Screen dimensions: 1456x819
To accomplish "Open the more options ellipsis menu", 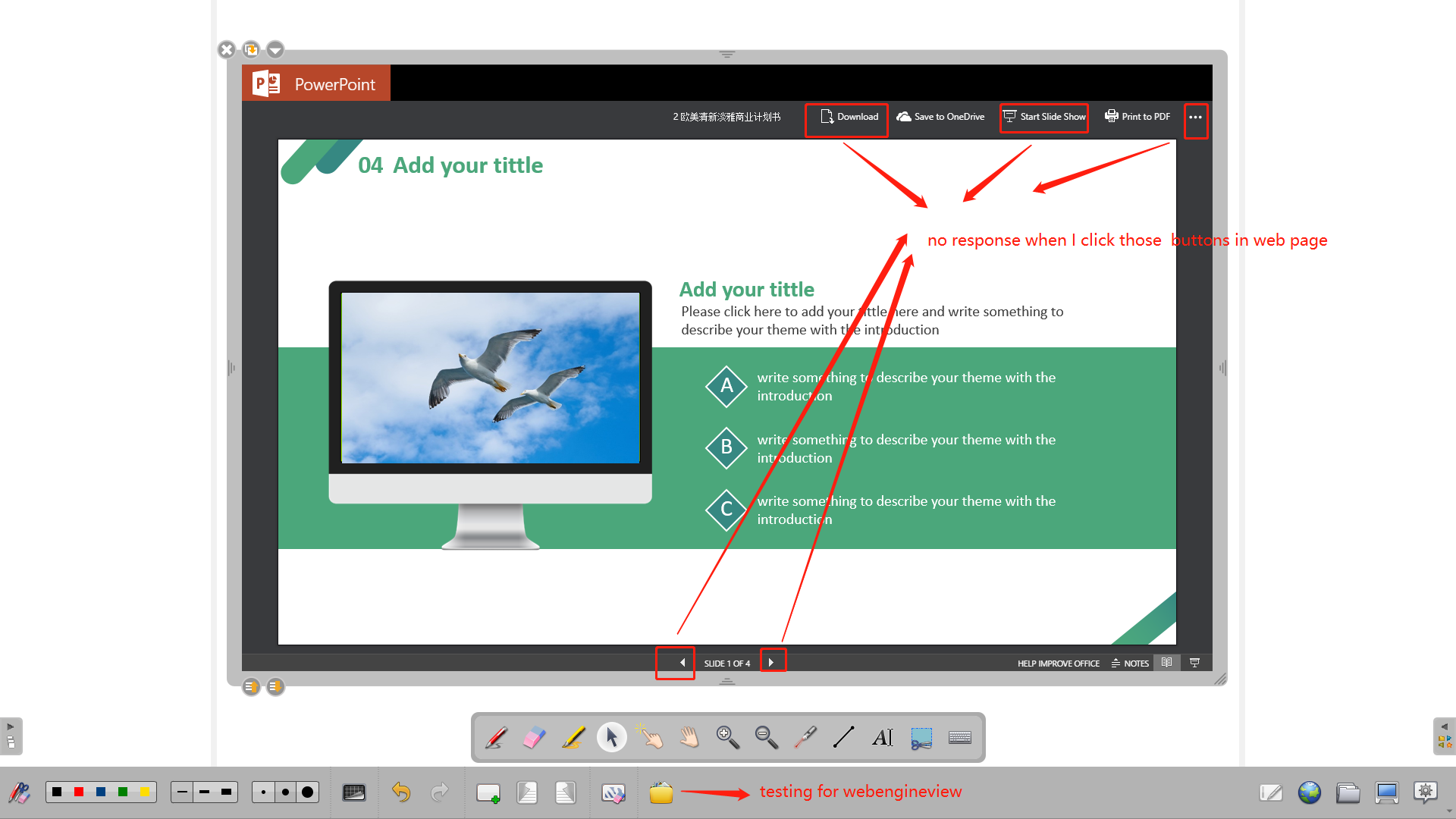I will click(x=1195, y=118).
